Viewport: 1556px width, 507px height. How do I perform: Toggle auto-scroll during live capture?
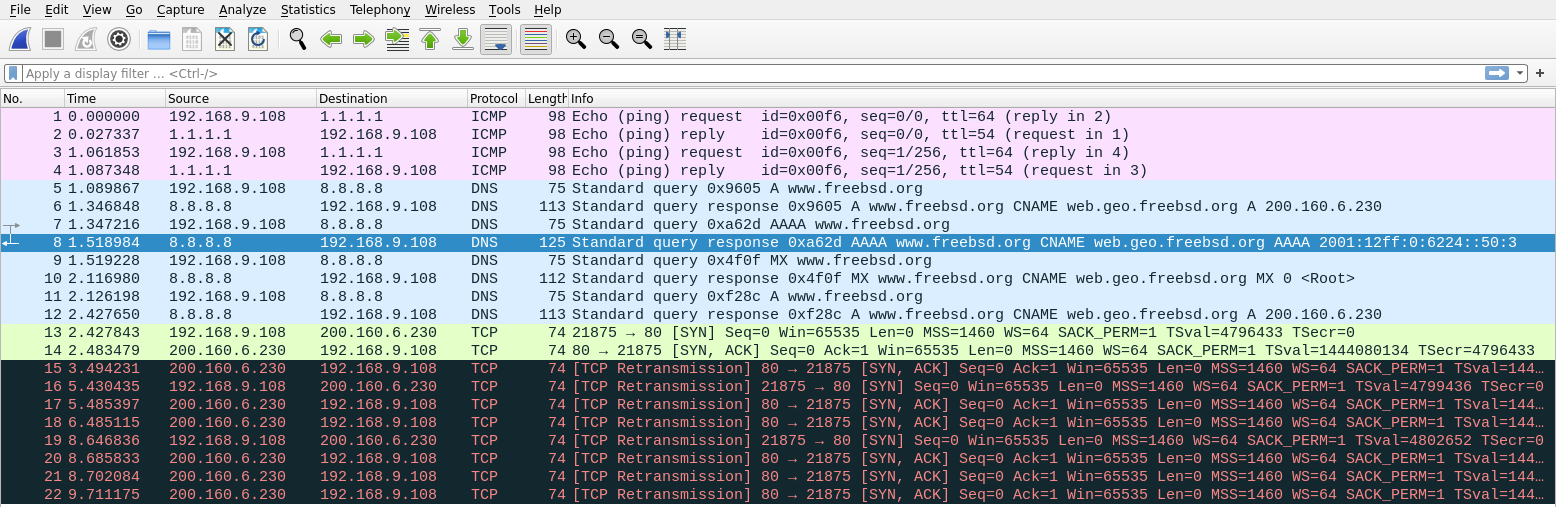497,39
